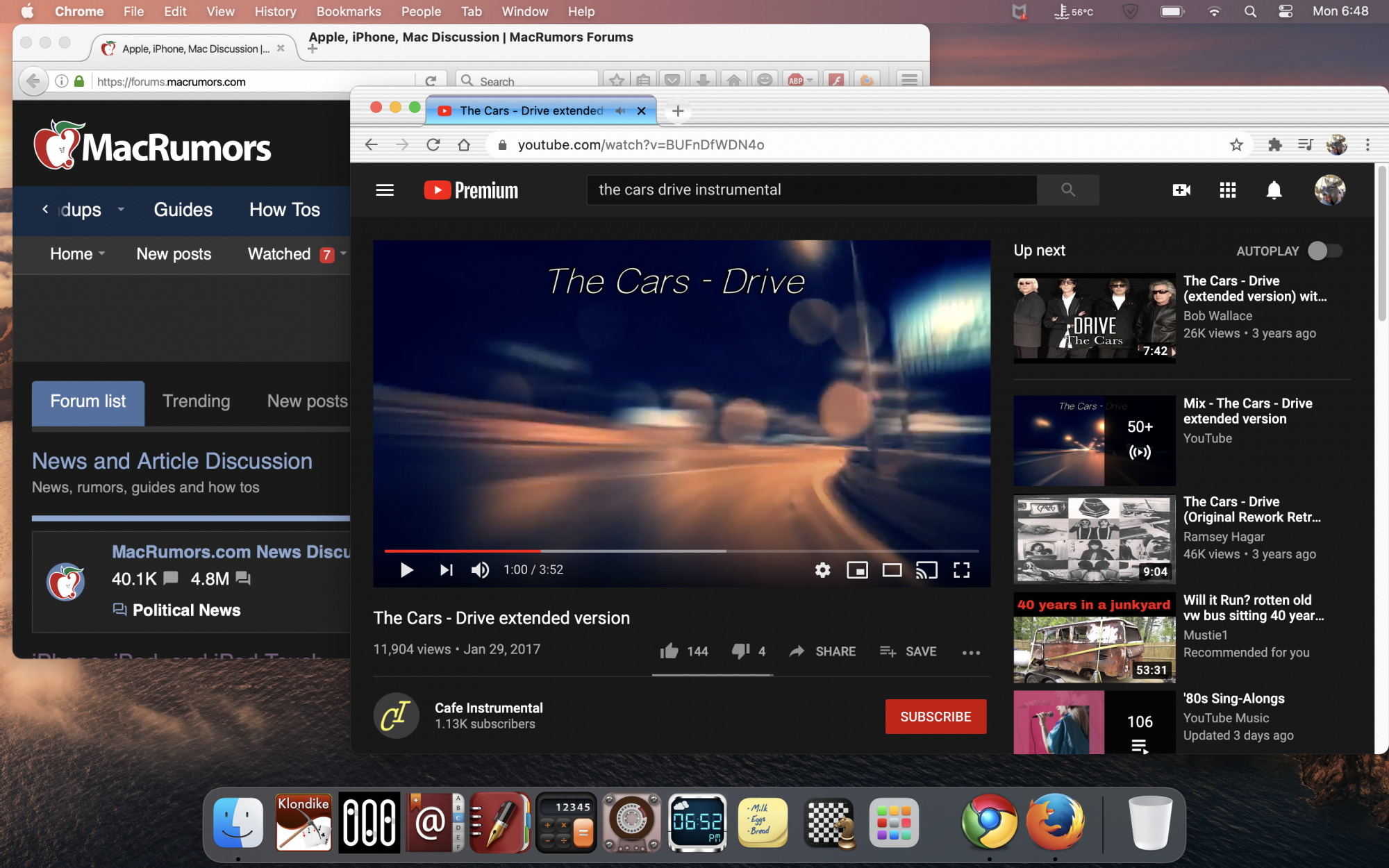1389x868 pixels.
Task: Open the Bookmarks menu in menu bar
Action: [x=348, y=11]
